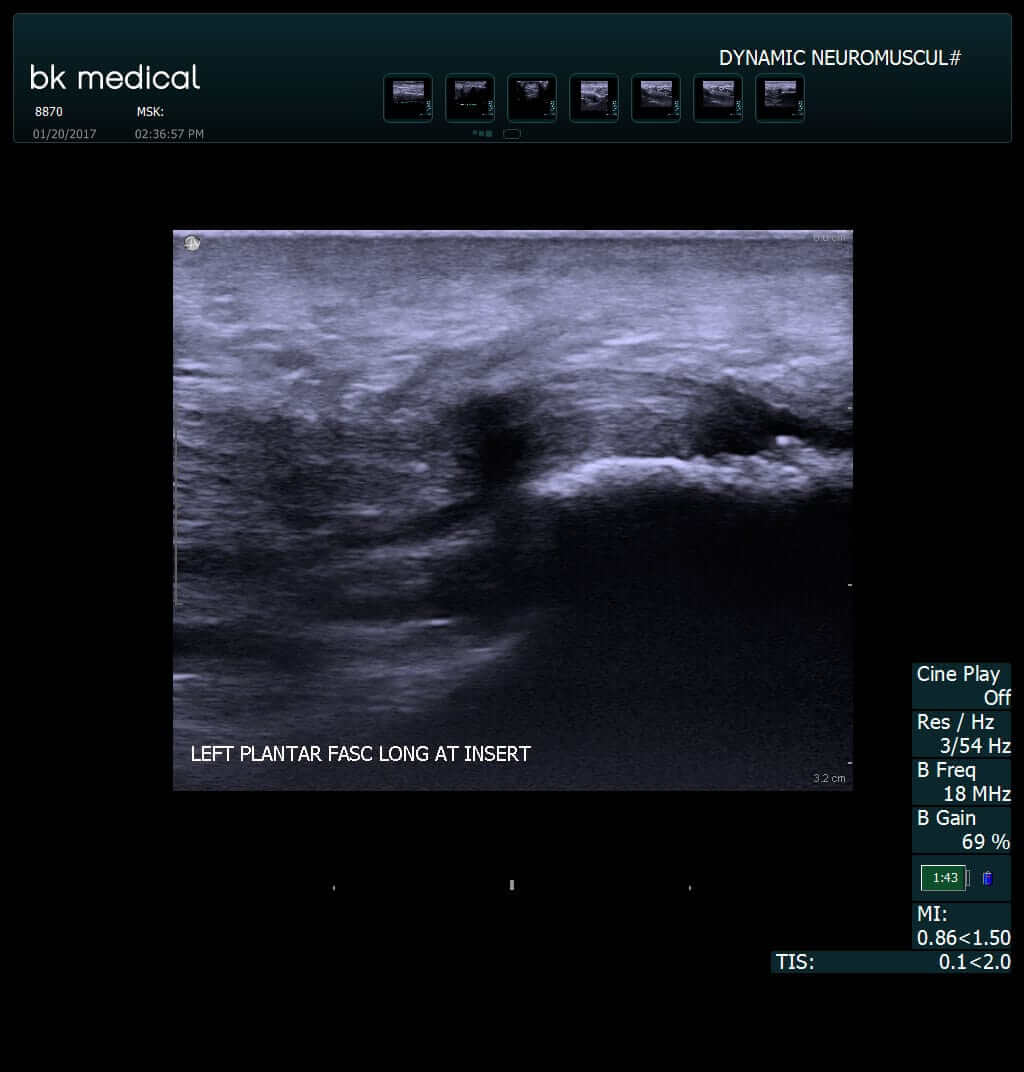Select the fourth saved image thumbnail
Image resolution: width=1024 pixels, height=1072 pixels.
click(x=594, y=98)
